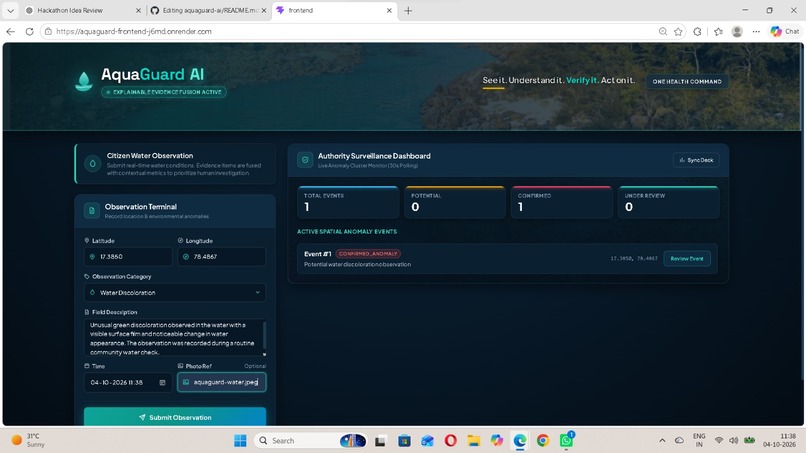Screen dimensions: 806x453
Task: Click the ACTIVE SPATIAL ANOMALY EVENTS heading
Action: tap(347, 231)
